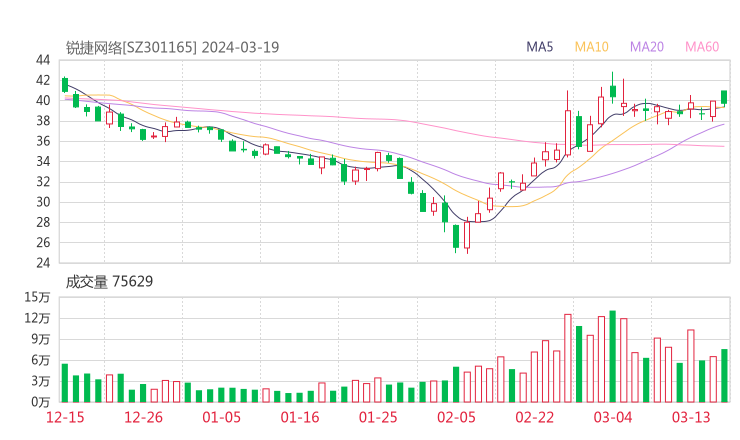
Task: Click the 6万 volume axis label
Action: click(x=41, y=360)
